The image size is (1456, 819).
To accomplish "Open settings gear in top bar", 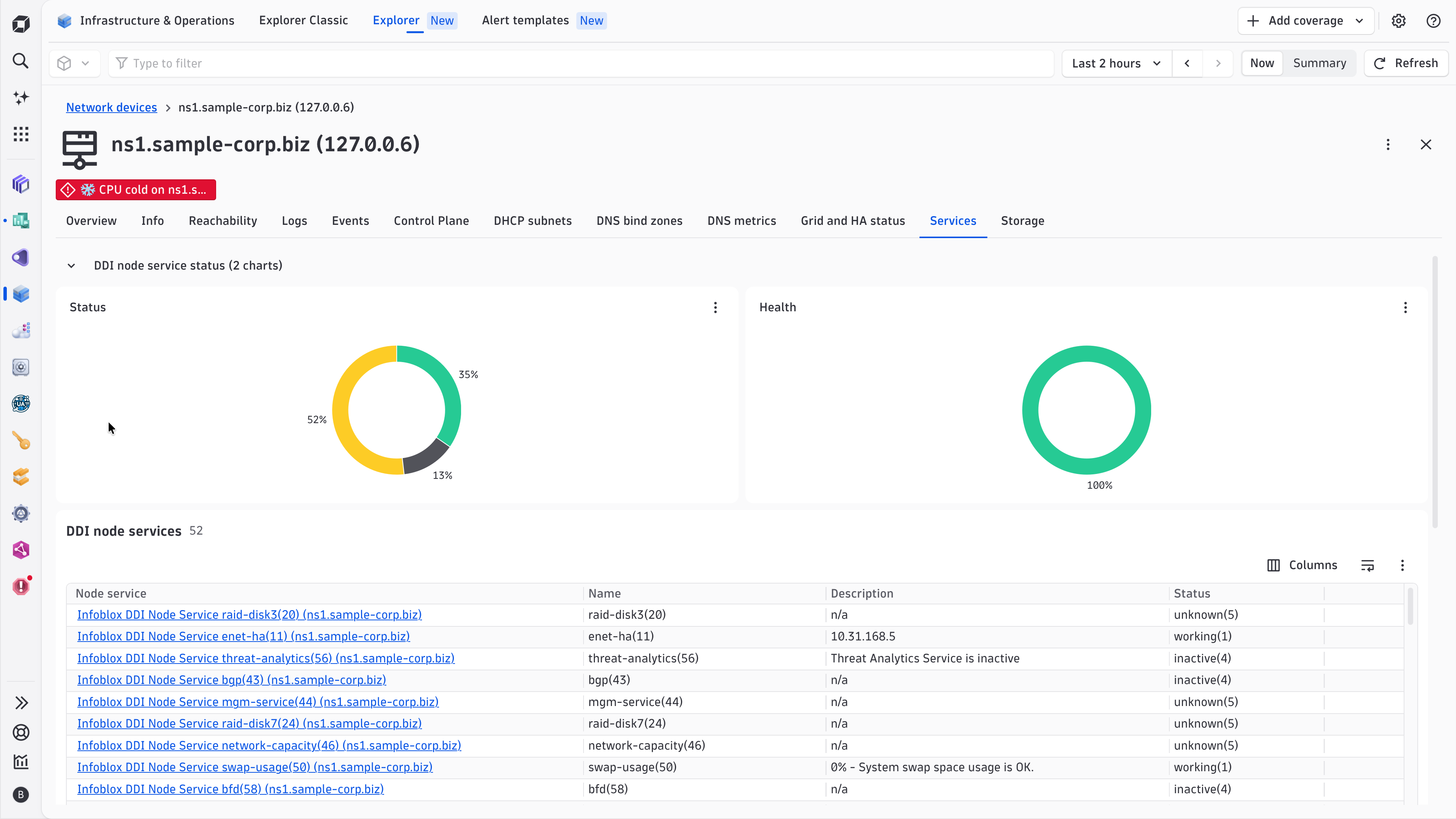I will click(1398, 21).
